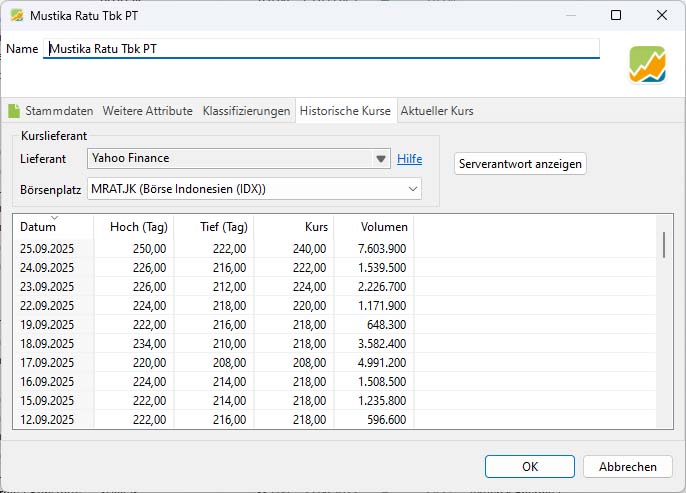Sort table by Datum column header
Viewport: 686px width, 493px height.
(52, 227)
